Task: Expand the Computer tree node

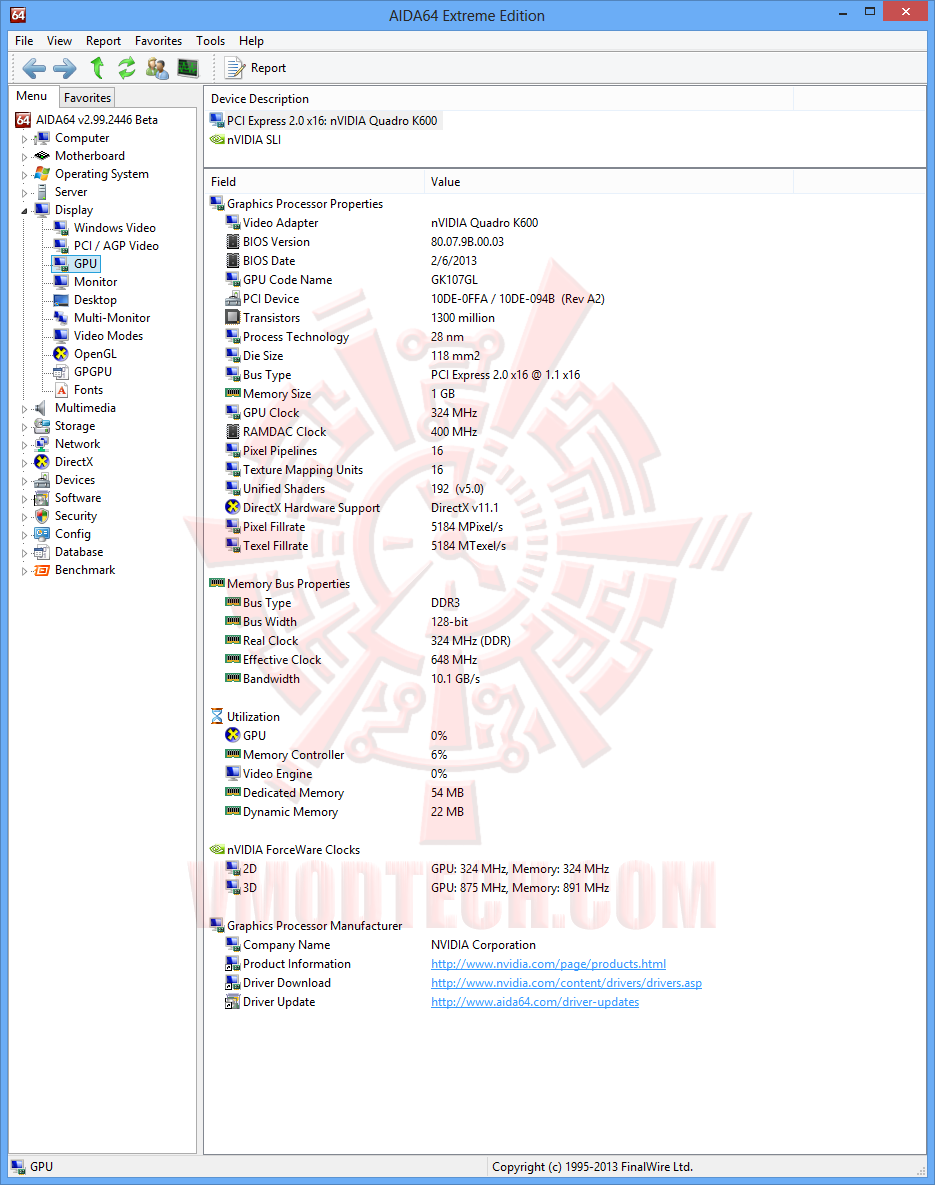Action: click(x=24, y=139)
